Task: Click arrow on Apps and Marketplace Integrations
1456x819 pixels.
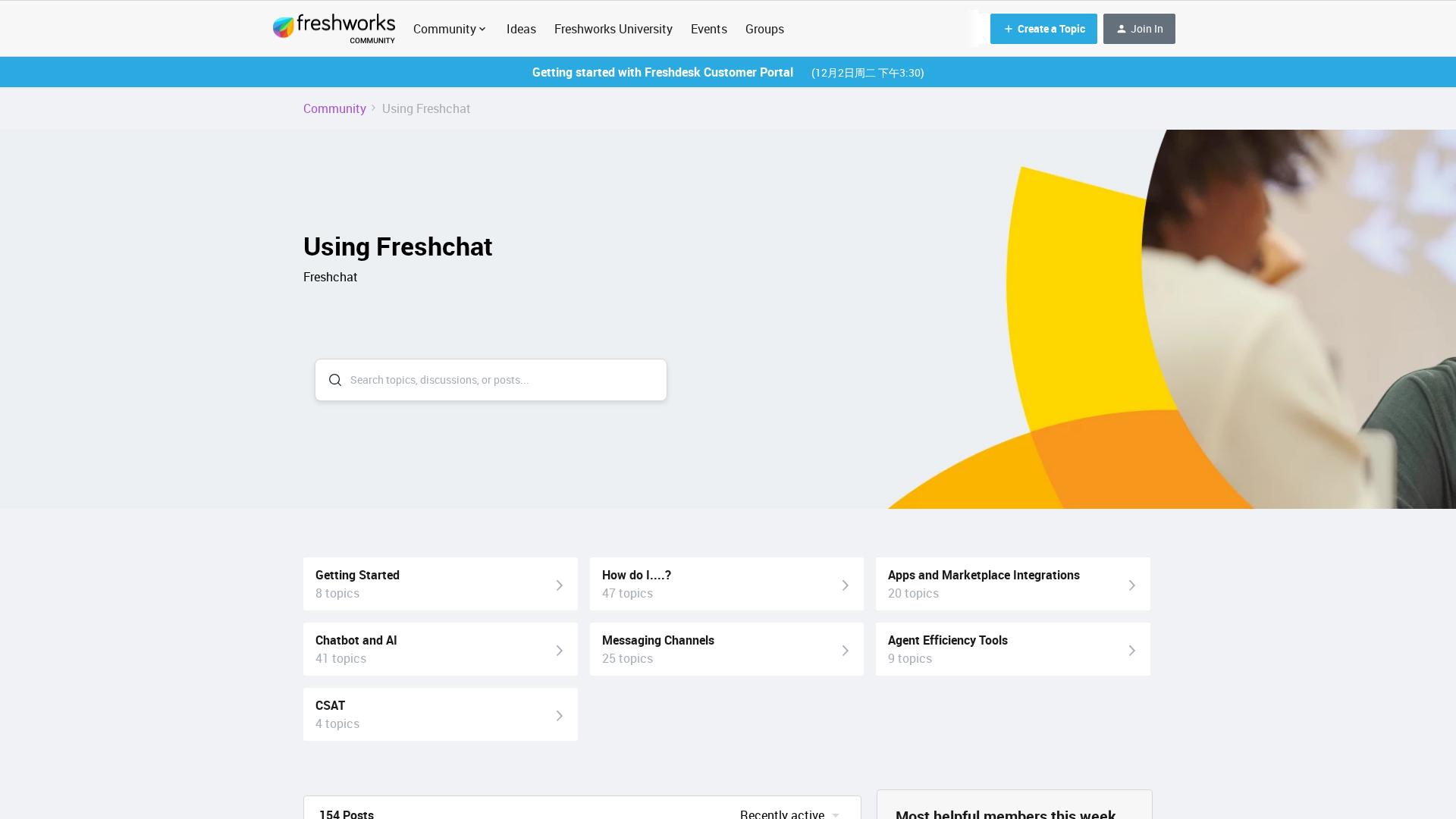Action: click(x=1131, y=585)
